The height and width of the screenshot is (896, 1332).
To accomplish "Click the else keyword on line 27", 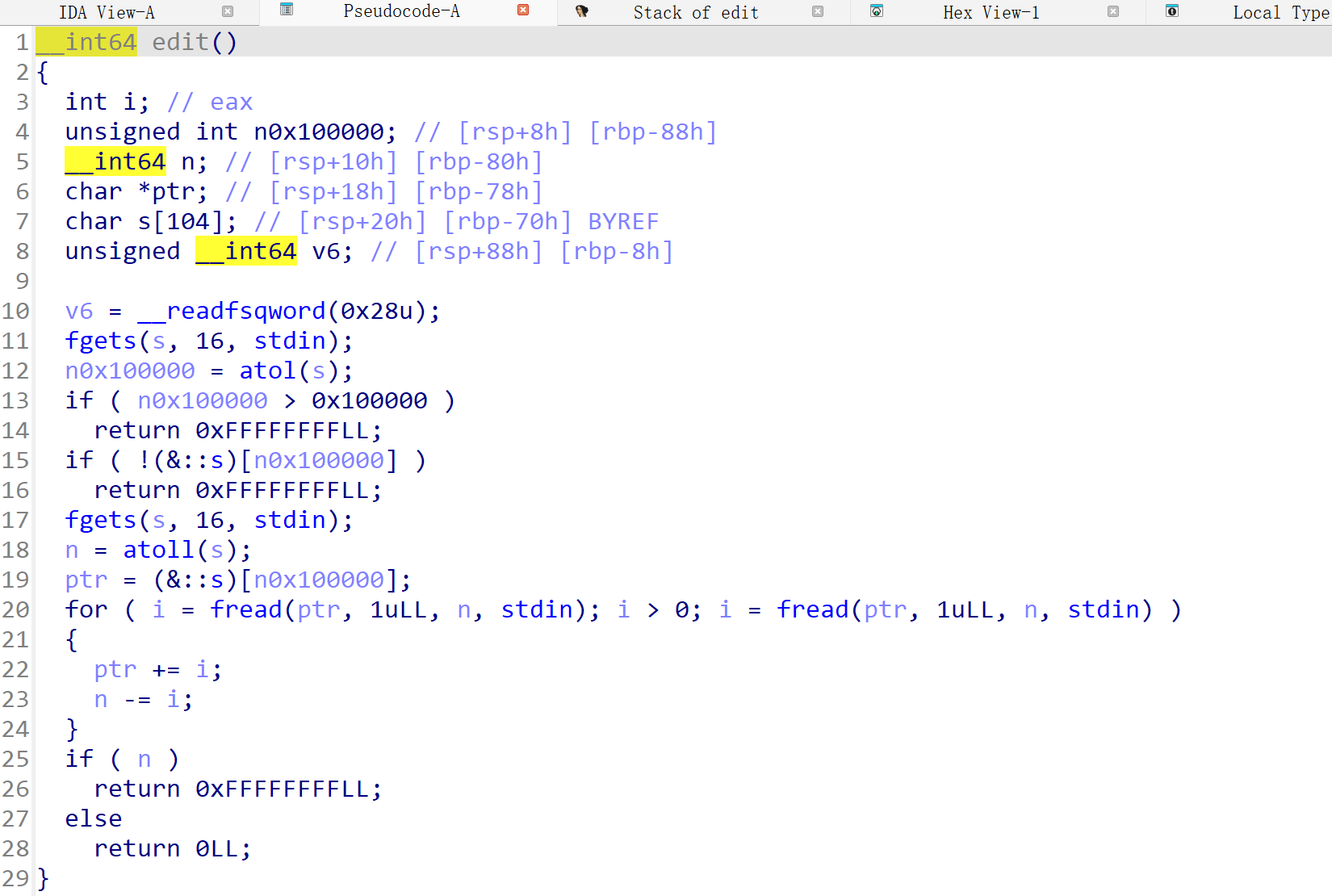I will (94, 819).
